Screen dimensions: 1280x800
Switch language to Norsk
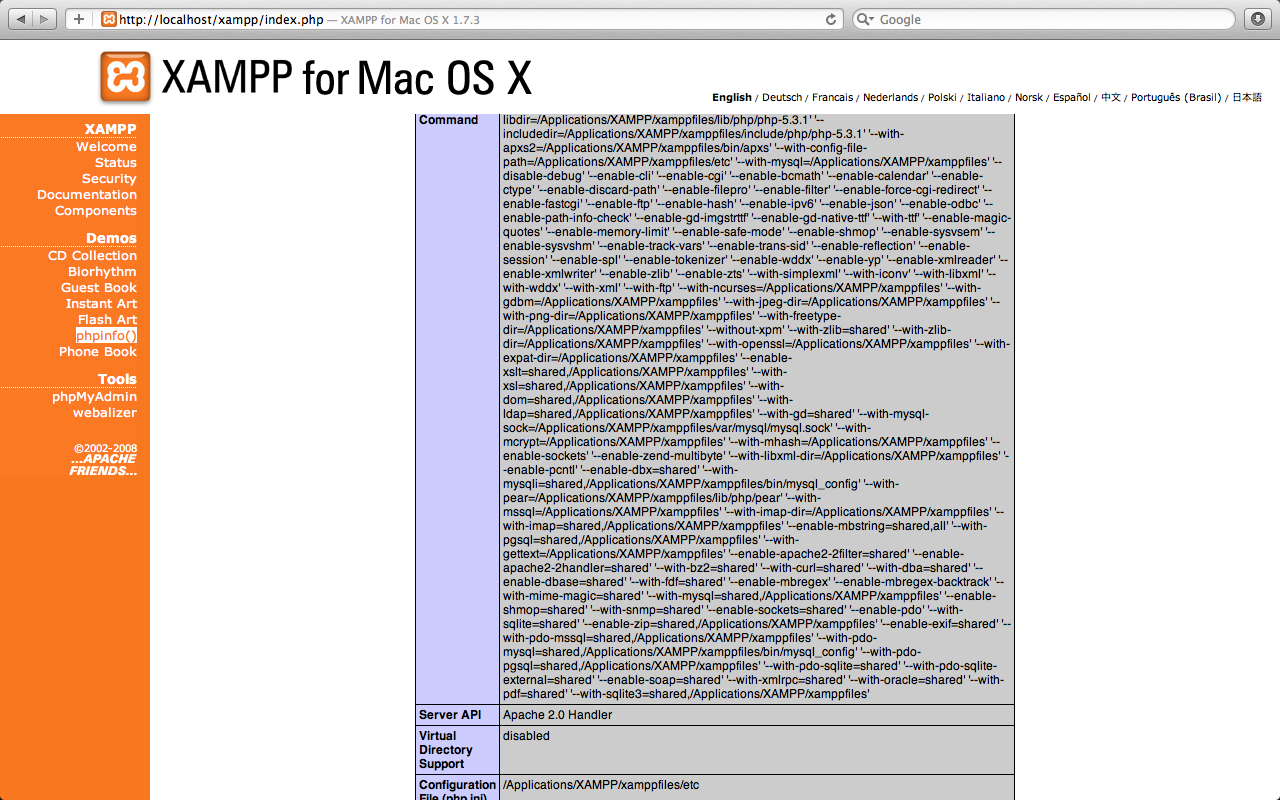click(1028, 98)
